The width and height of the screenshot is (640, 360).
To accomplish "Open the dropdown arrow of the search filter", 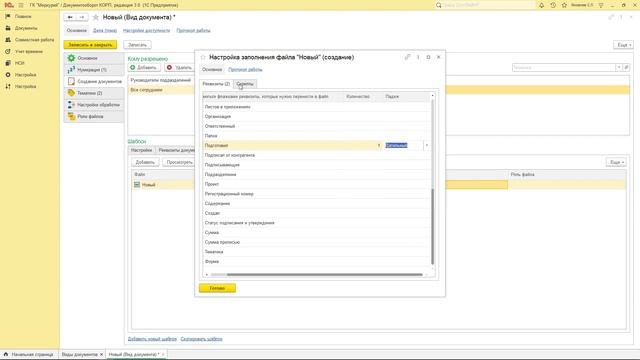I will click(x=619, y=67).
